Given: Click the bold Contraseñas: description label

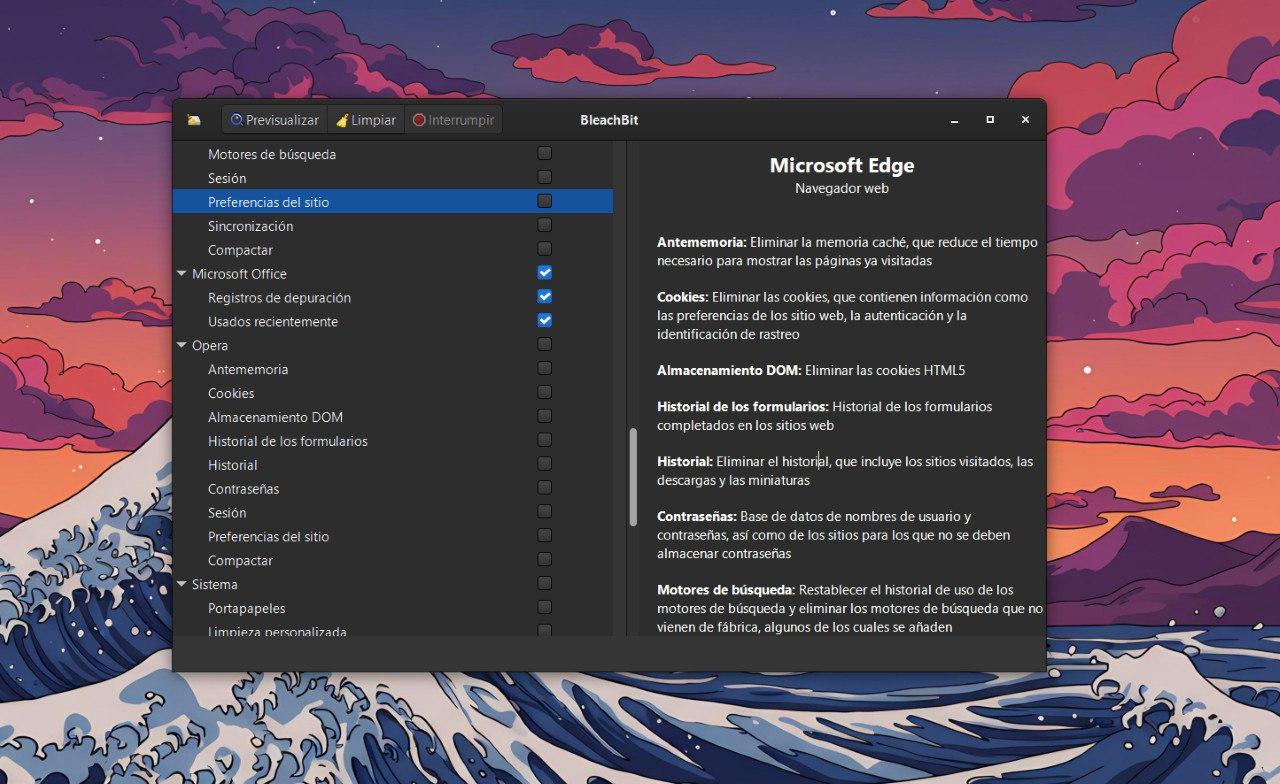Looking at the screenshot, I should (697, 516).
